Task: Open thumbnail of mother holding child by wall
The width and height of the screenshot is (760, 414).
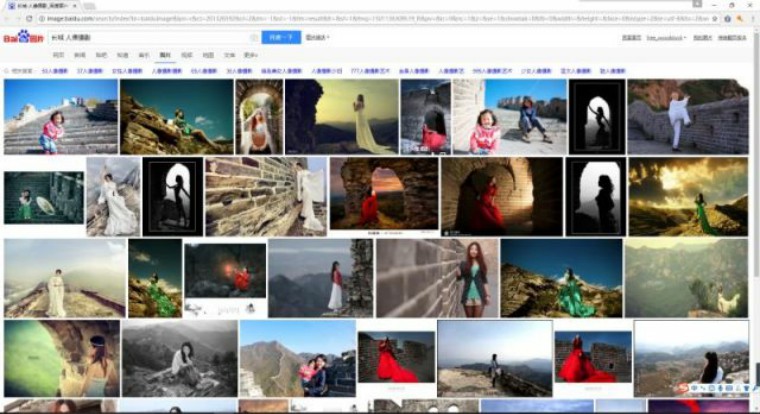Action: (x=298, y=358)
